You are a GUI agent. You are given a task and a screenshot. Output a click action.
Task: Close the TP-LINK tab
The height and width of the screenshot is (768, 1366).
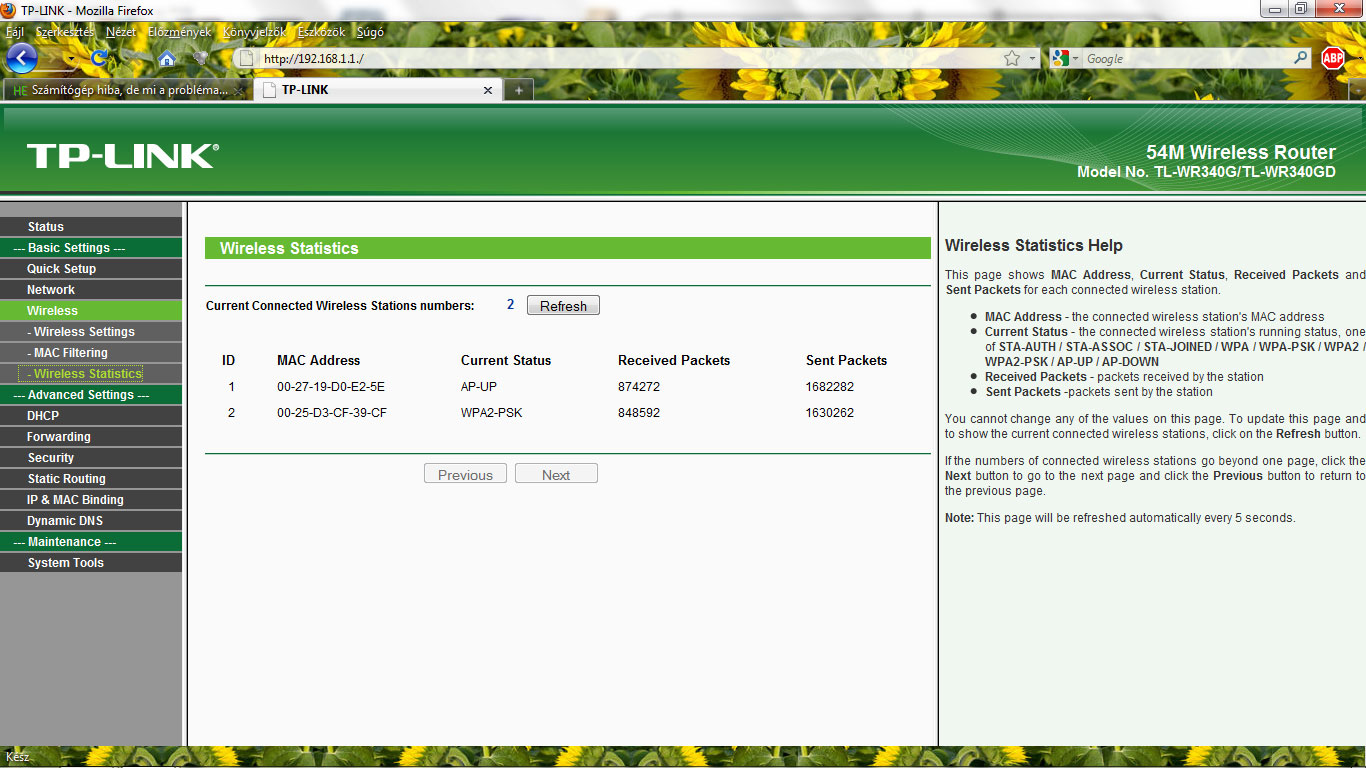point(488,90)
